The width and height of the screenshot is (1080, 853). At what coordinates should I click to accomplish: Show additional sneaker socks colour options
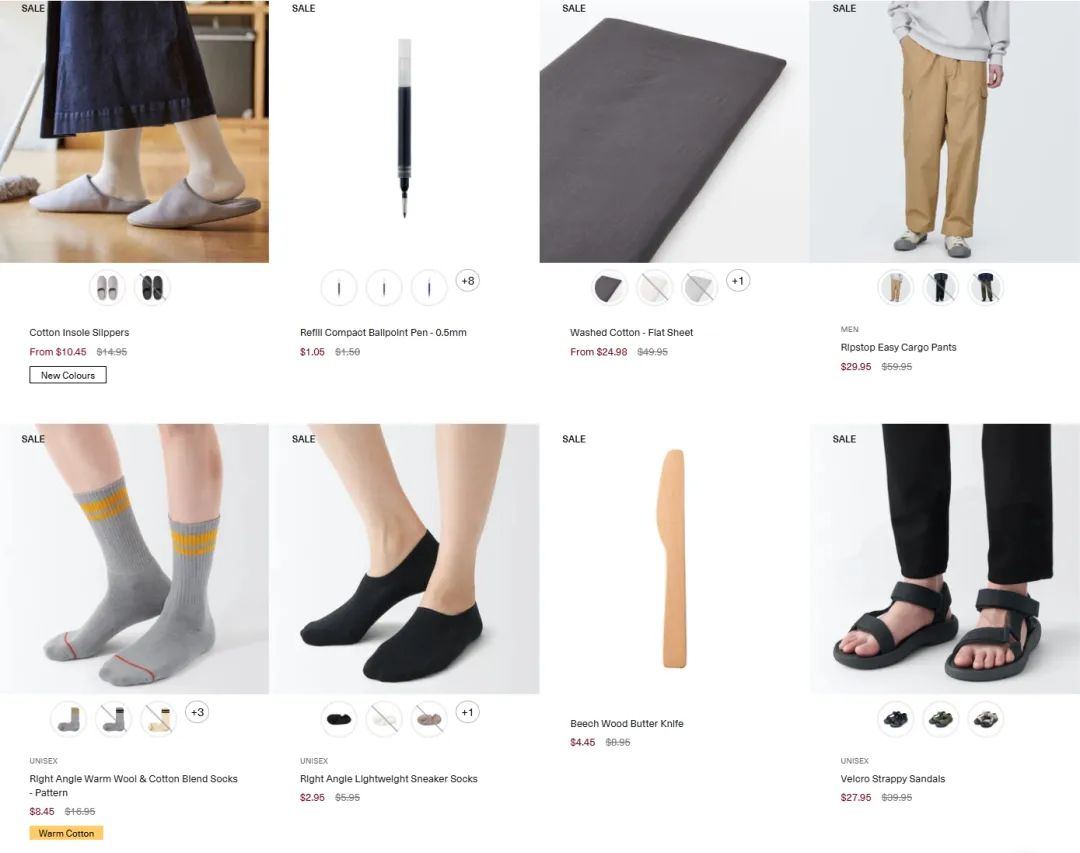468,712
